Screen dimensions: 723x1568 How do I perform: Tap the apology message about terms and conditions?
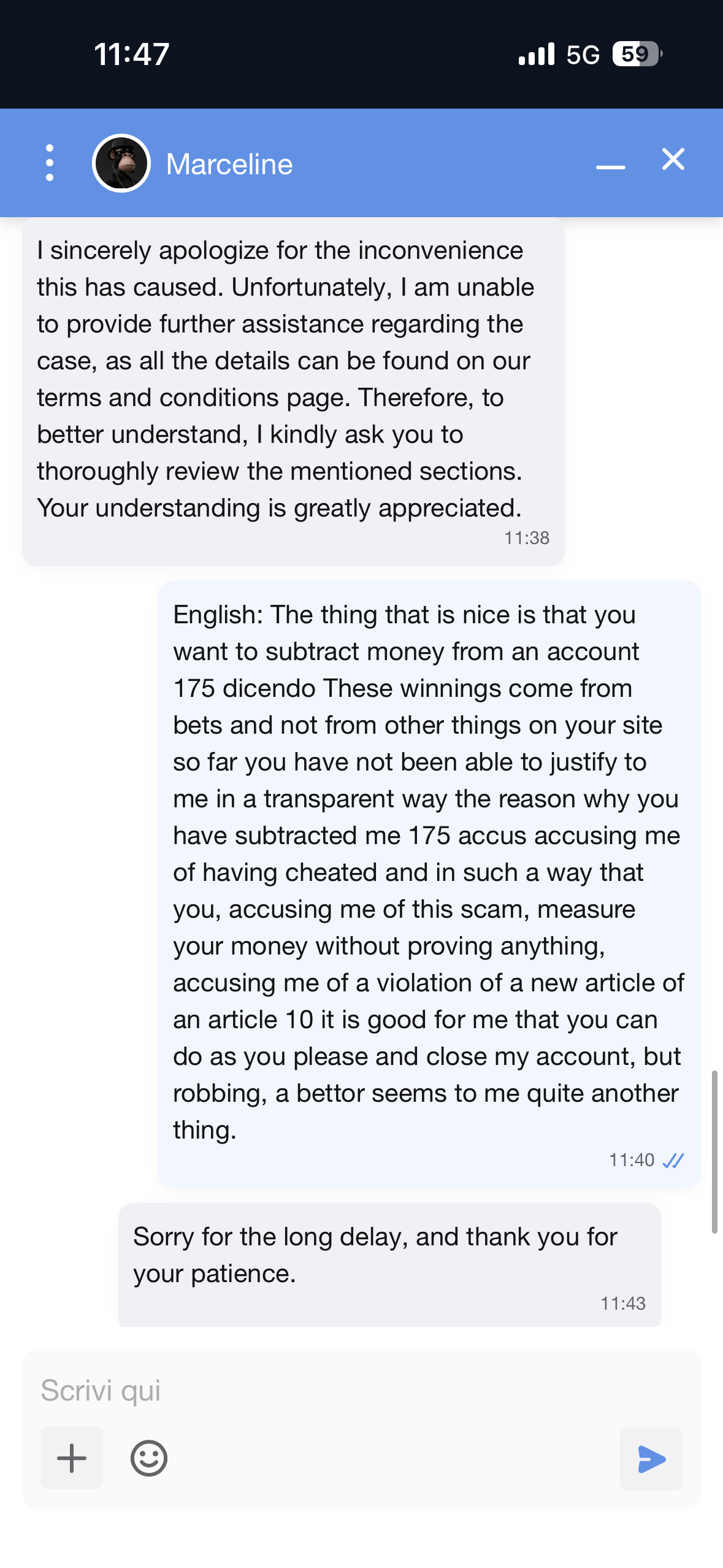tap(286, 379)
